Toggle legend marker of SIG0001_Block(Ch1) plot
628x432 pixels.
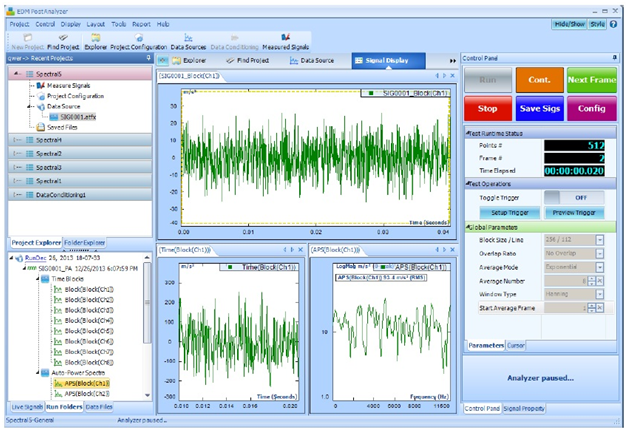coord(371,93)
